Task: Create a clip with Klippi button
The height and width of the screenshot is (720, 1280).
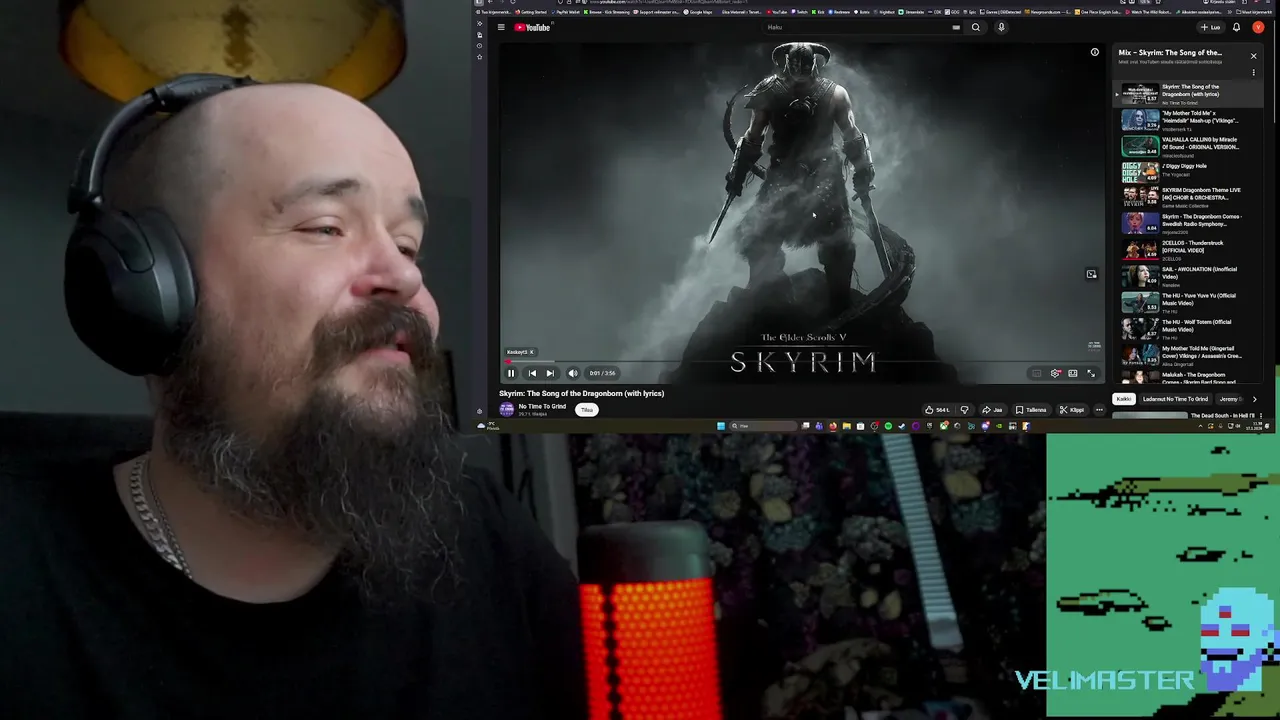Action: point(1072,409)
